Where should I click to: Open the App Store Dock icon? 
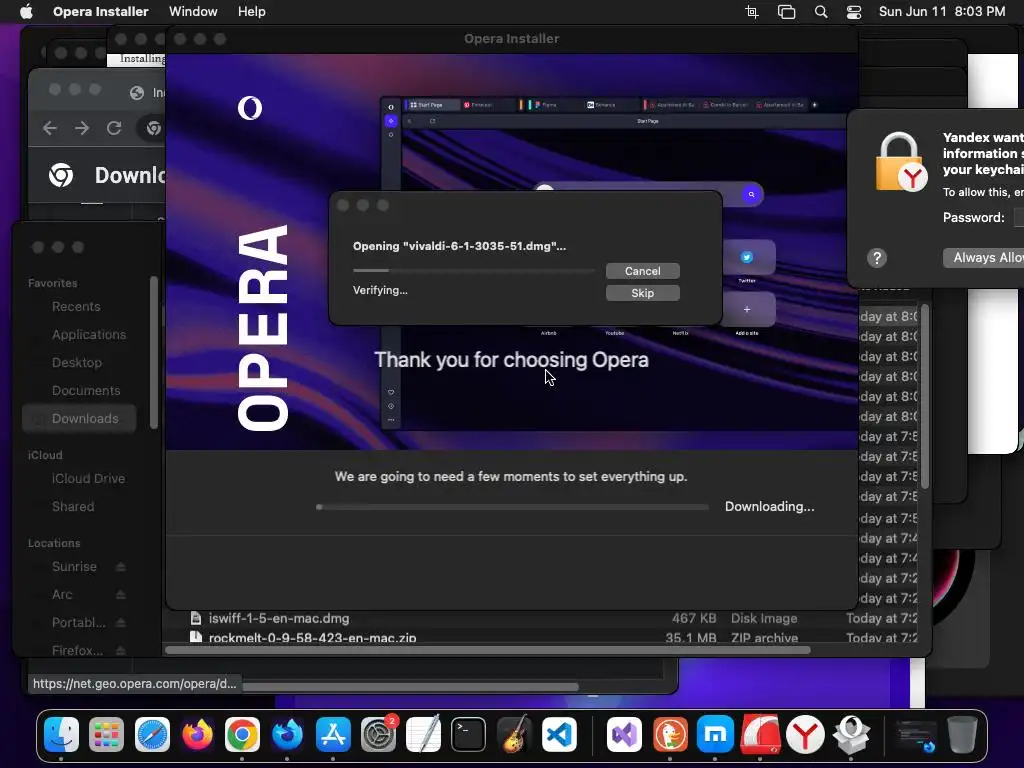333,735
